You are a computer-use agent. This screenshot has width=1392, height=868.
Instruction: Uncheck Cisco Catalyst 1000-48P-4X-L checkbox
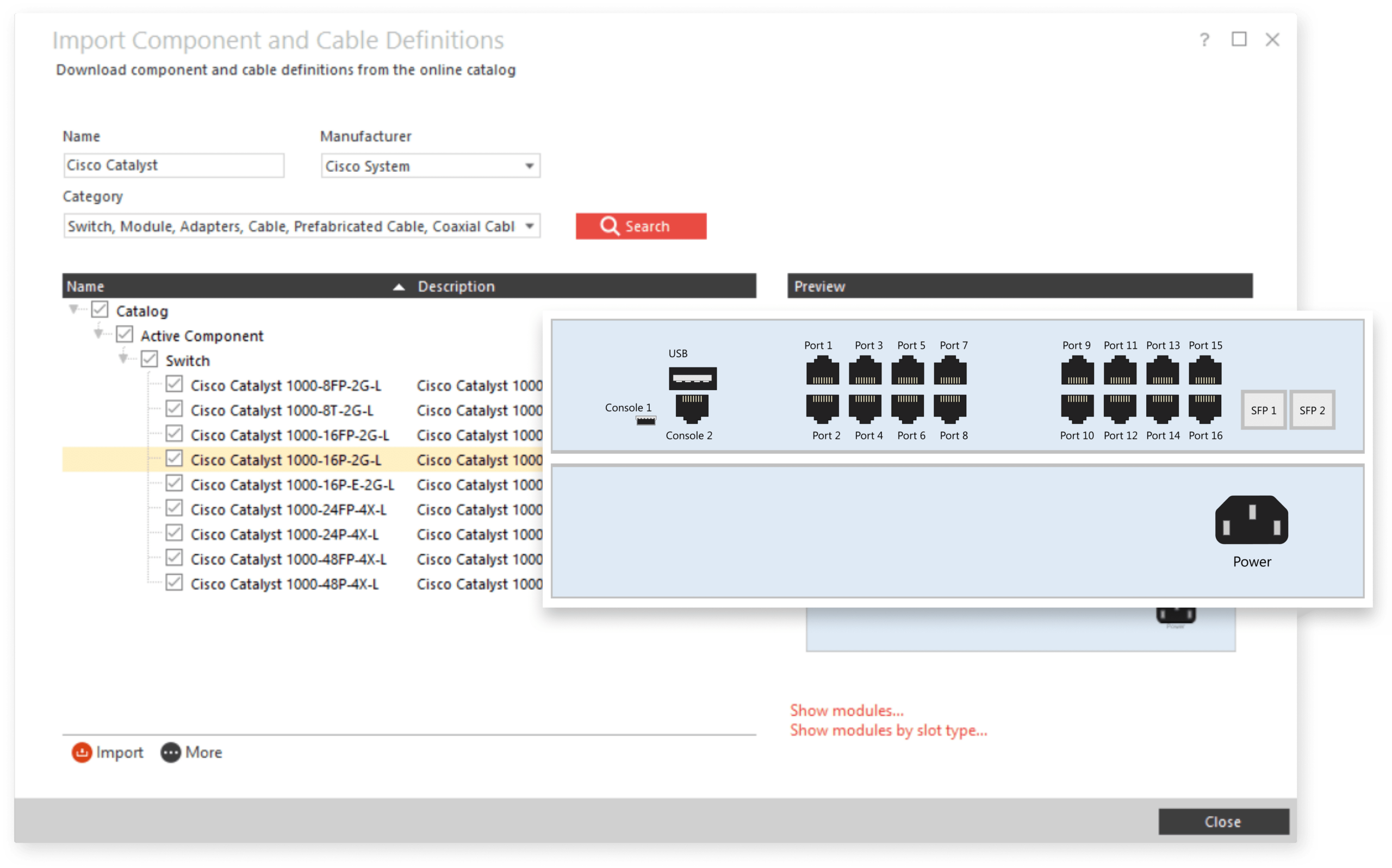coord(174,582)
